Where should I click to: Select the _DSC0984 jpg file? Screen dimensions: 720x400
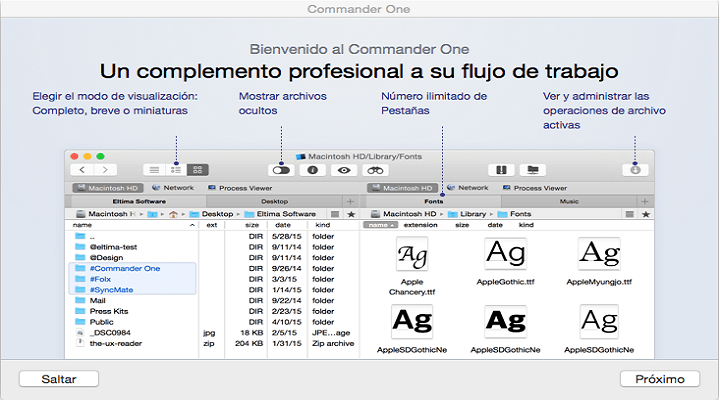[214, 332]
